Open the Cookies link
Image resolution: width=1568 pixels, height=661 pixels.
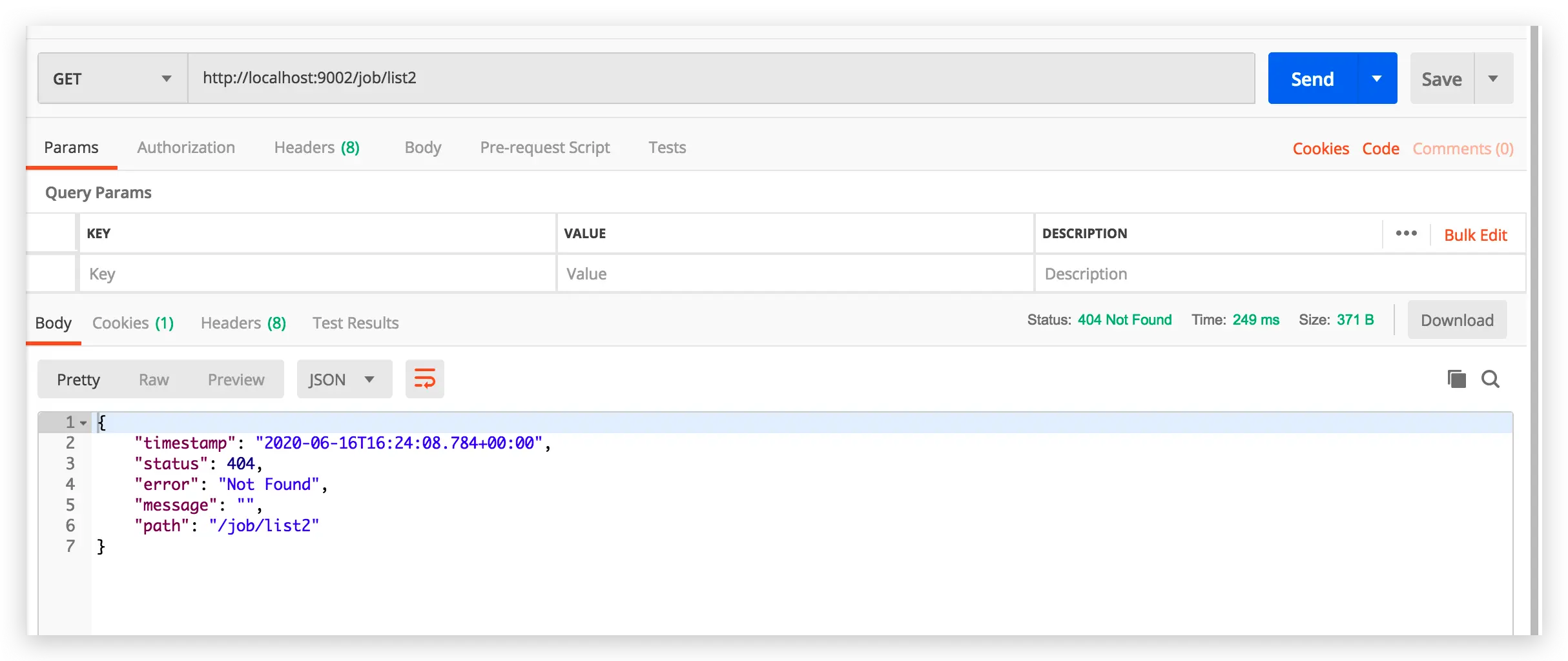pos(1321,148)
